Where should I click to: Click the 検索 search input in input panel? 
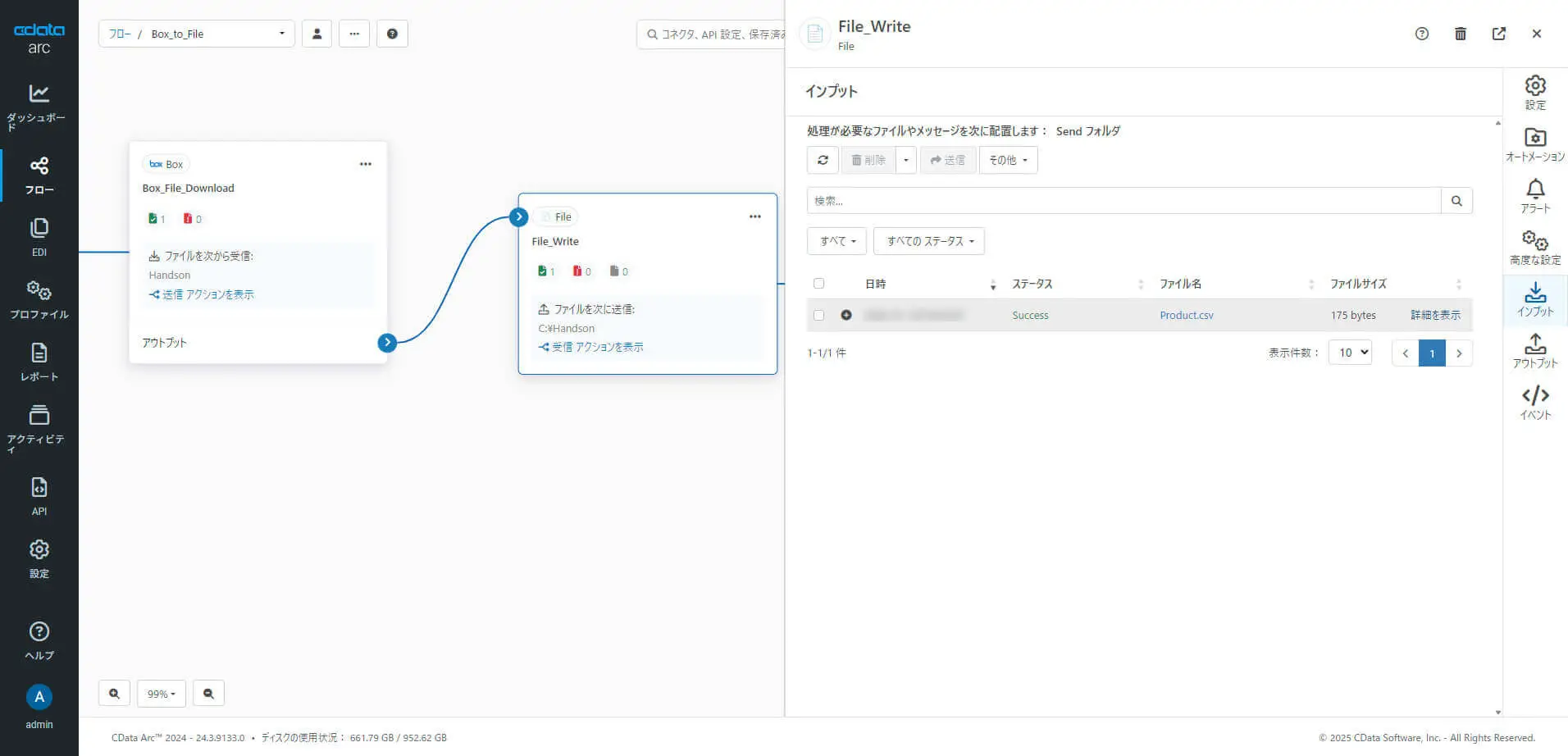coord(1124,200)
